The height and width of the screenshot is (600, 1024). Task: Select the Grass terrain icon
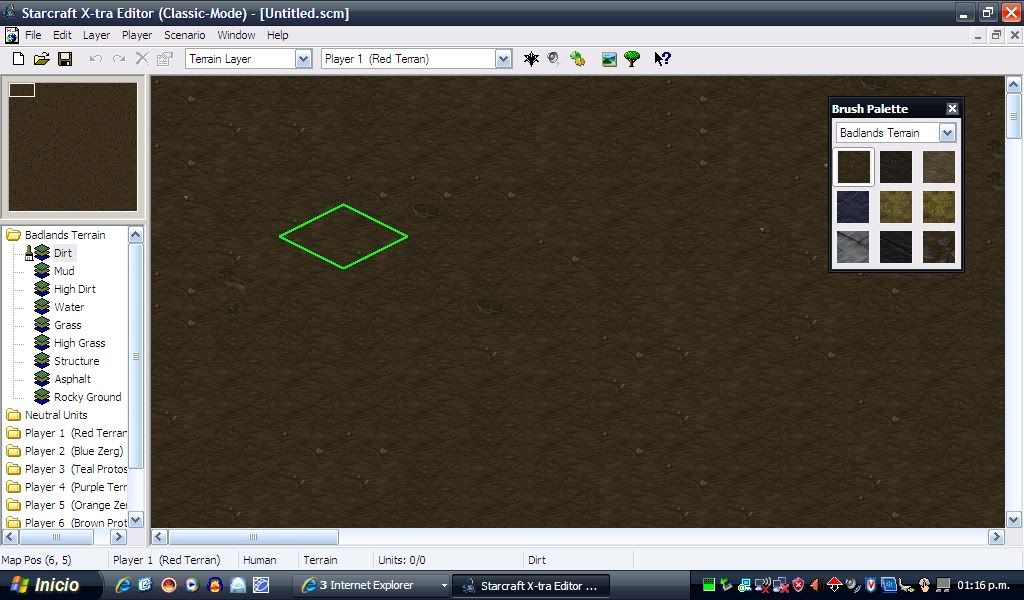point(42,324)
